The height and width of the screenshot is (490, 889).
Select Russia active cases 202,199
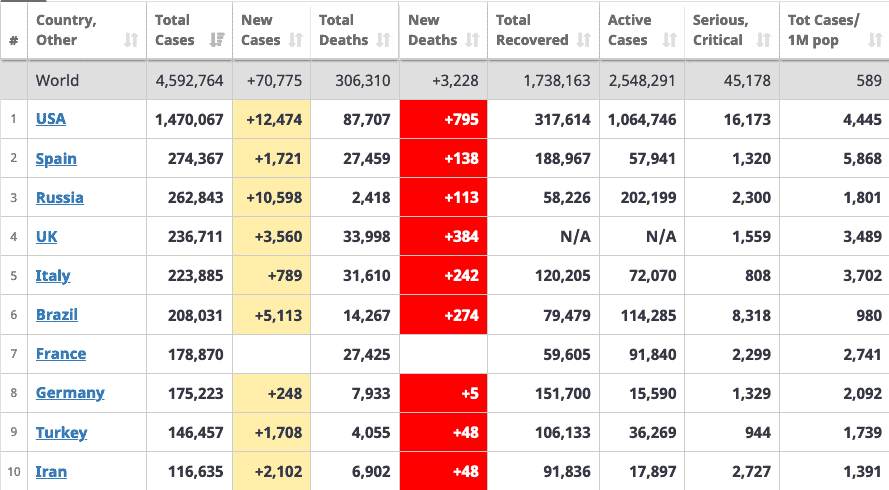[649, 198]
